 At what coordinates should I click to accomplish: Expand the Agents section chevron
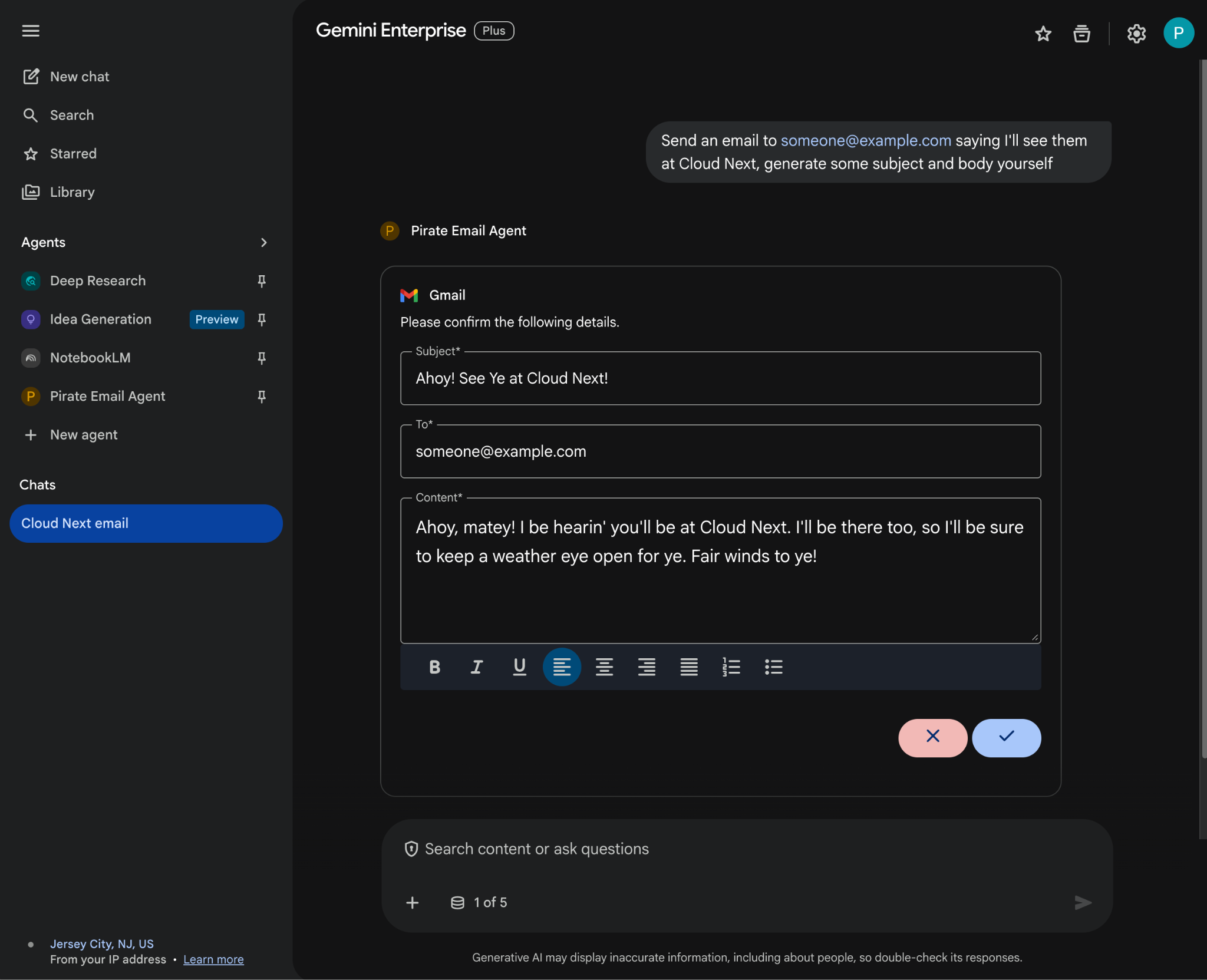tap(263, 243)
